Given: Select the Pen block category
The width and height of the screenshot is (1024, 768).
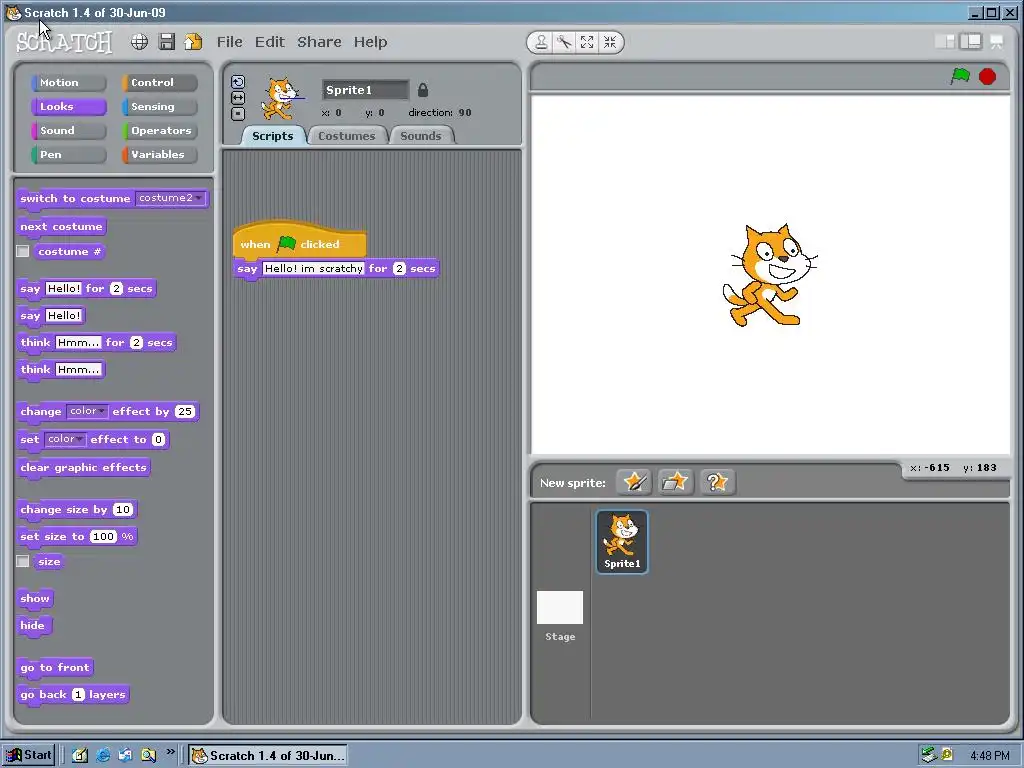Looking at the screenshot, I should [x=68, y=155].
